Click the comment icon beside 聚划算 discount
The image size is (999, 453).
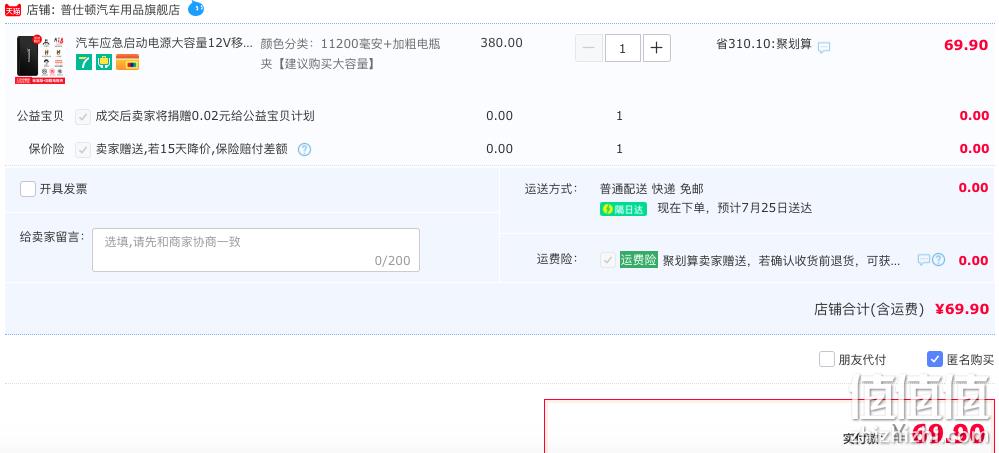pyautogui.click(x=824, y=47)
